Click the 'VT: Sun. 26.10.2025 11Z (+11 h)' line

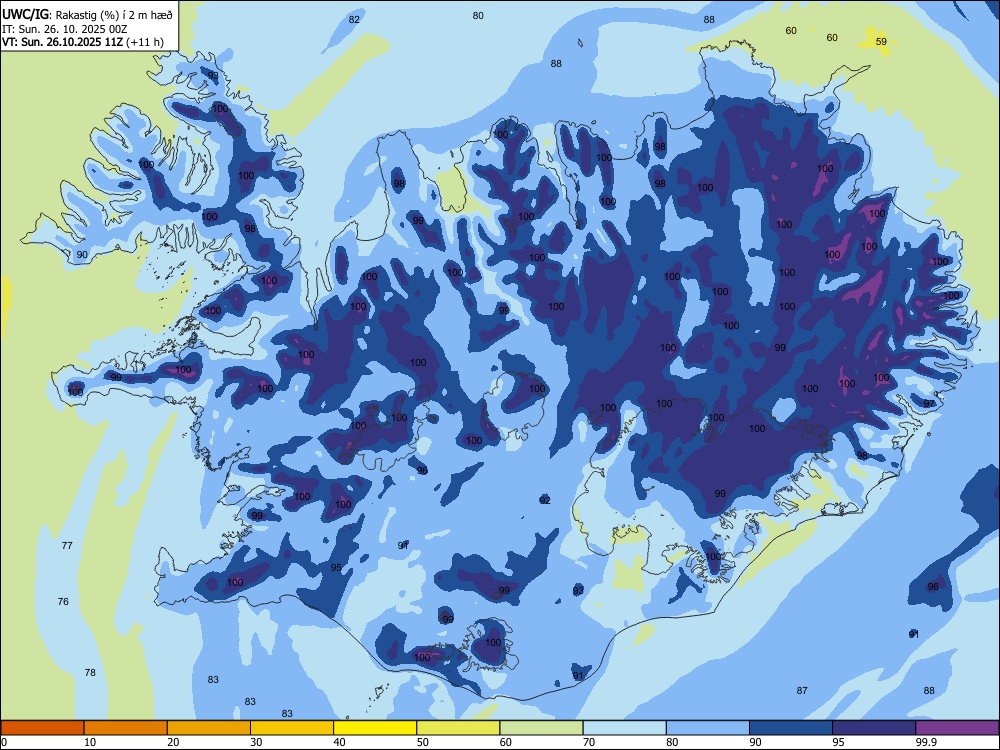pyautogui.click(x=82, y=42)
